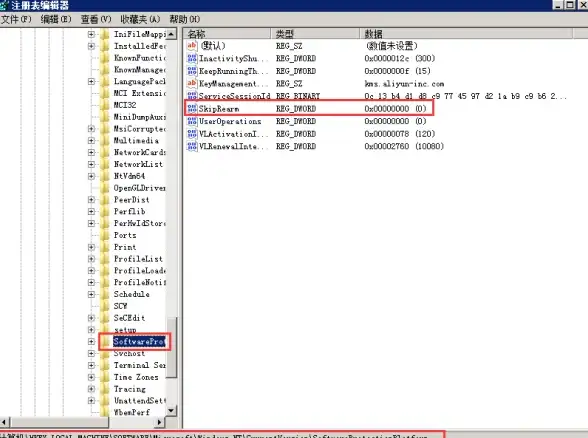This screenshot has height=438, width=588.
Task: Click the tree pane scroll-down arrow
Action: (x=171, y=410)
